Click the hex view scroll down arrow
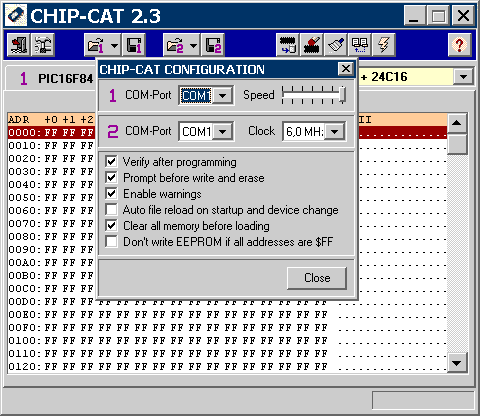 (456, 363)
